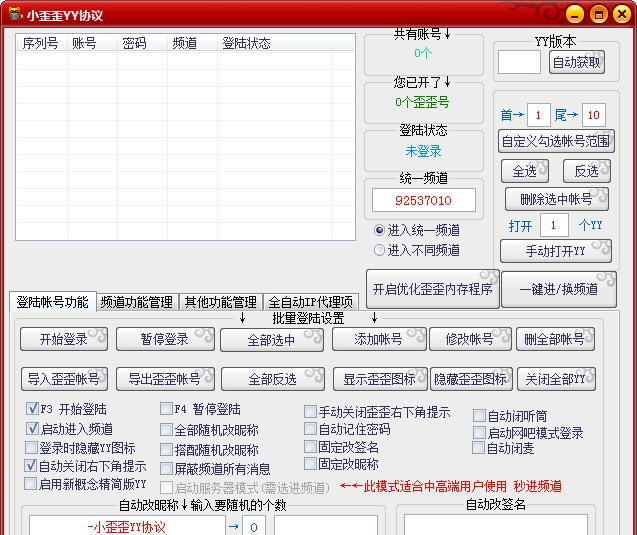The width and height of the screenshot is (637, 535).
Task: Click the app icon in title bar
Action: click(14, 15)
